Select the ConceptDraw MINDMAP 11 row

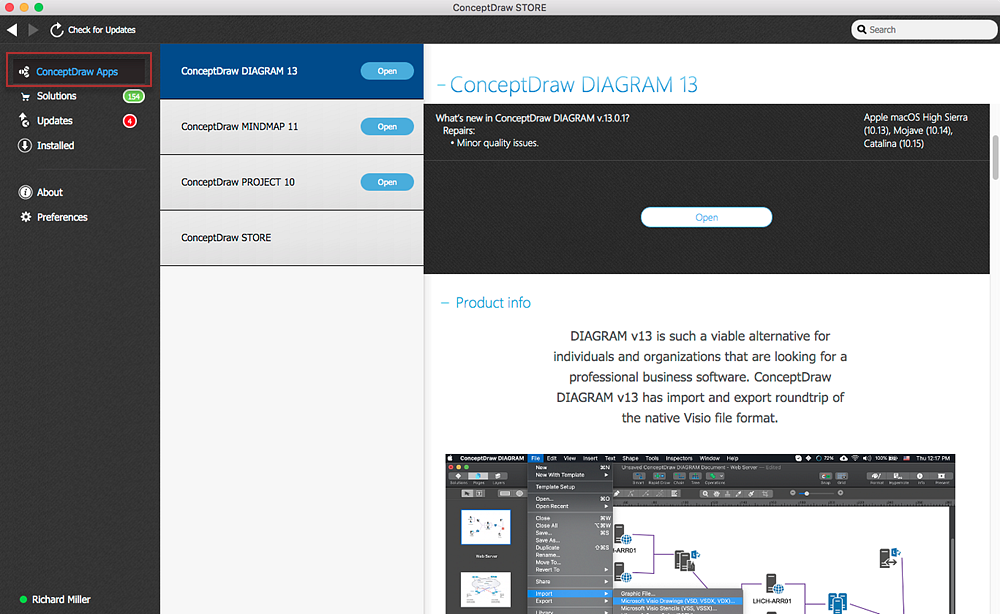291,126
